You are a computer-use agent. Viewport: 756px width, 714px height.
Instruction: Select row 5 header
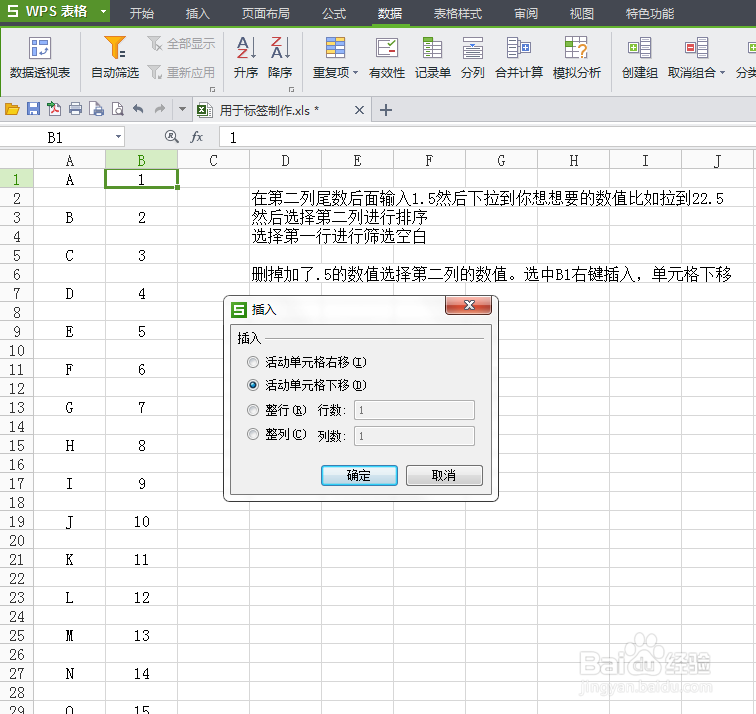(16, 256)
